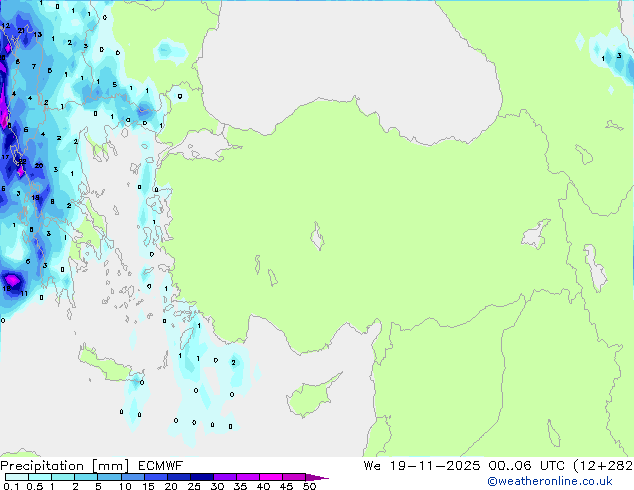Click the '21' precipitation value on map
The height and width of the screenshot is (490, 634).
[21, 30]
